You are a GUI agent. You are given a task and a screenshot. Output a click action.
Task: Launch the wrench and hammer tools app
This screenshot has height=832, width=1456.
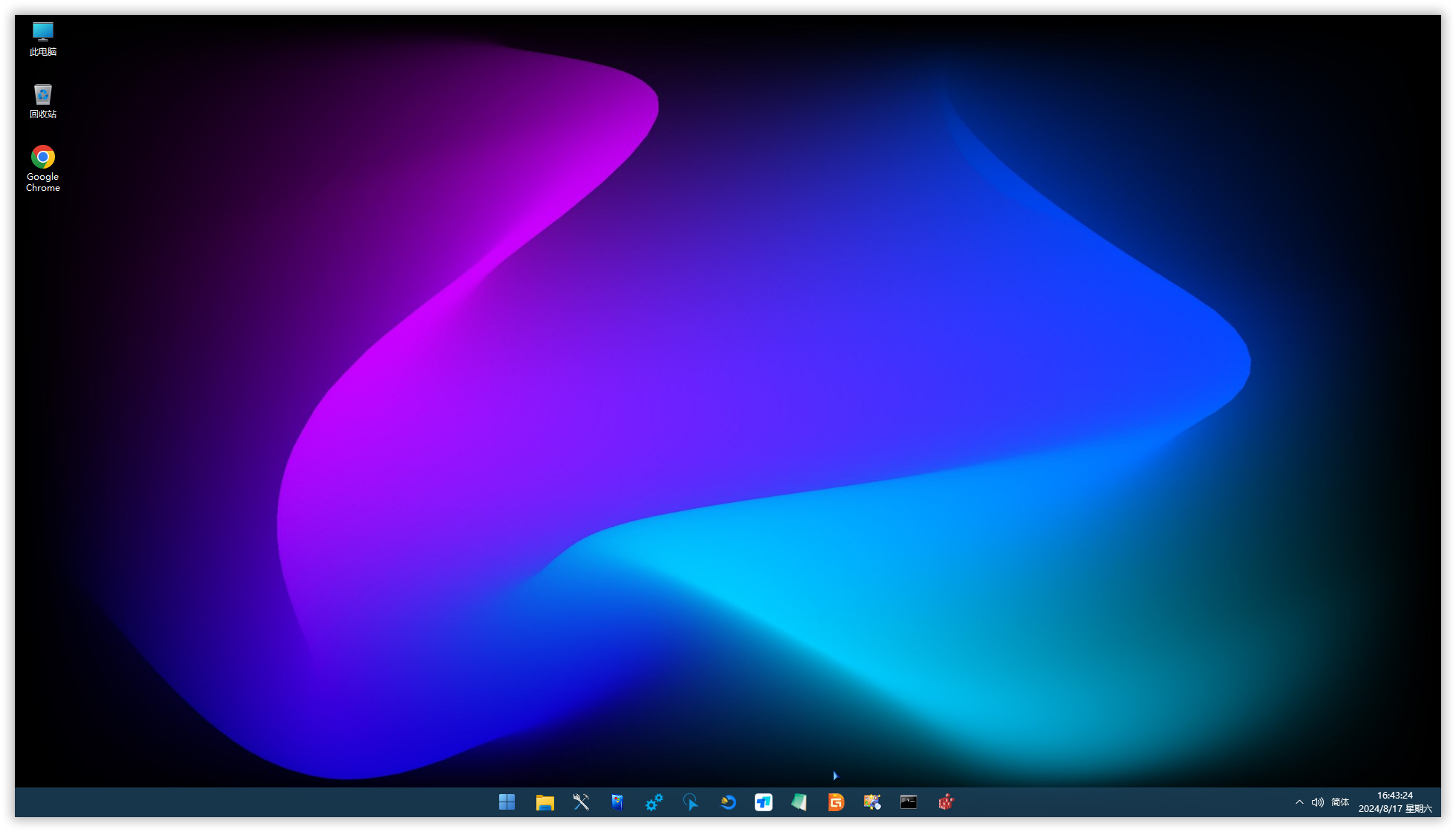coord(581,802)
